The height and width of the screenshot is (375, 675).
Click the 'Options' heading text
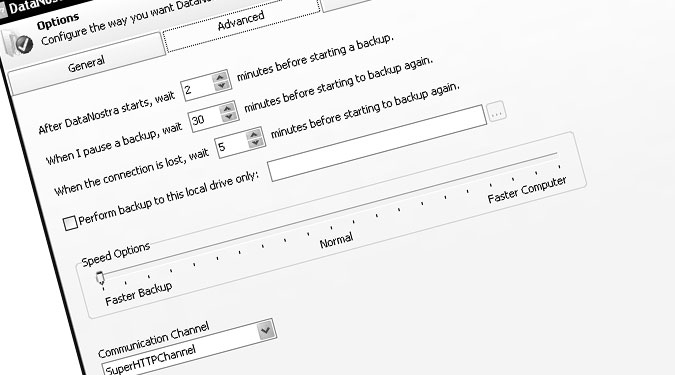click(x=58, y=21)
